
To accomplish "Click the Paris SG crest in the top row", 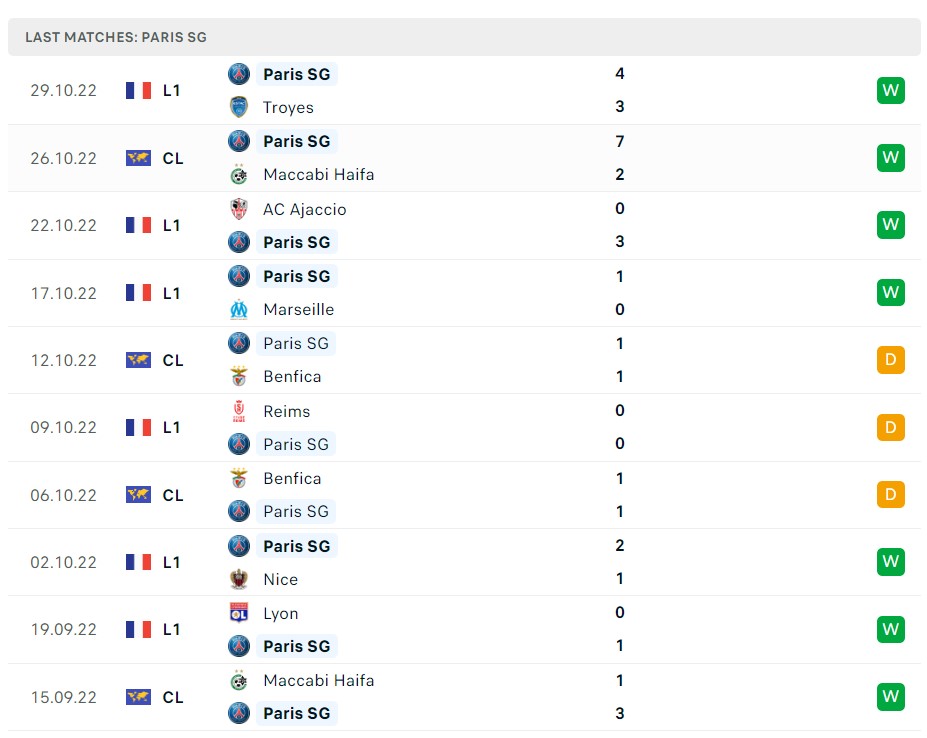I will 238,74.
